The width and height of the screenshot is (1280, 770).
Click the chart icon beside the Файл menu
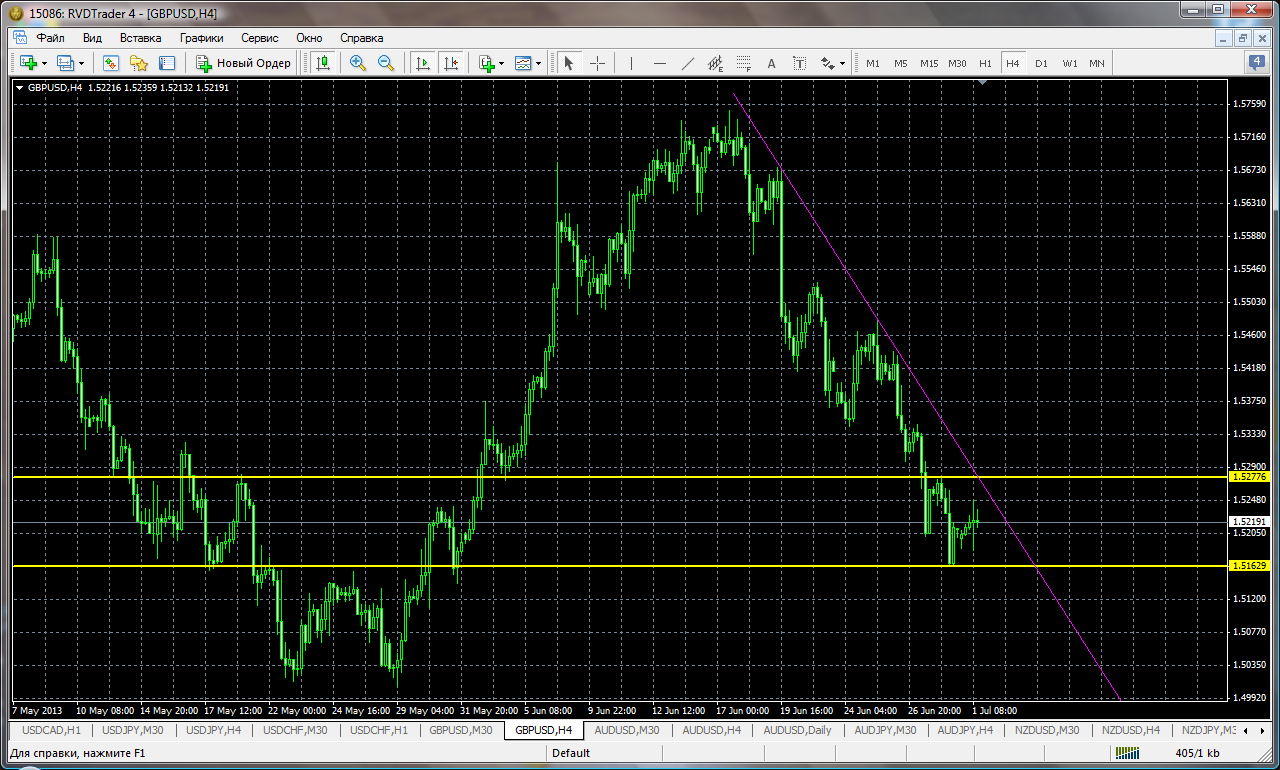(x=19, y=38)
